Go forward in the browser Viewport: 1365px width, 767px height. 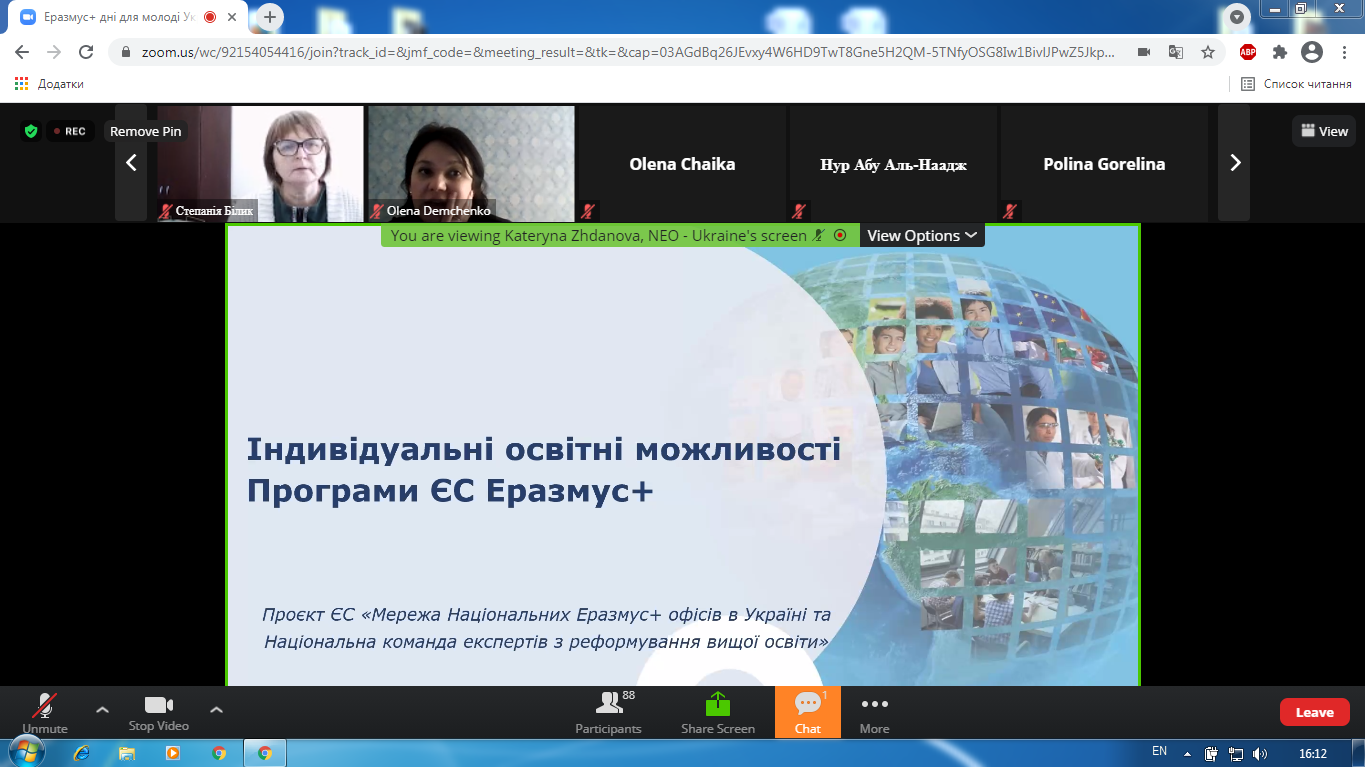tap(54, 52)
